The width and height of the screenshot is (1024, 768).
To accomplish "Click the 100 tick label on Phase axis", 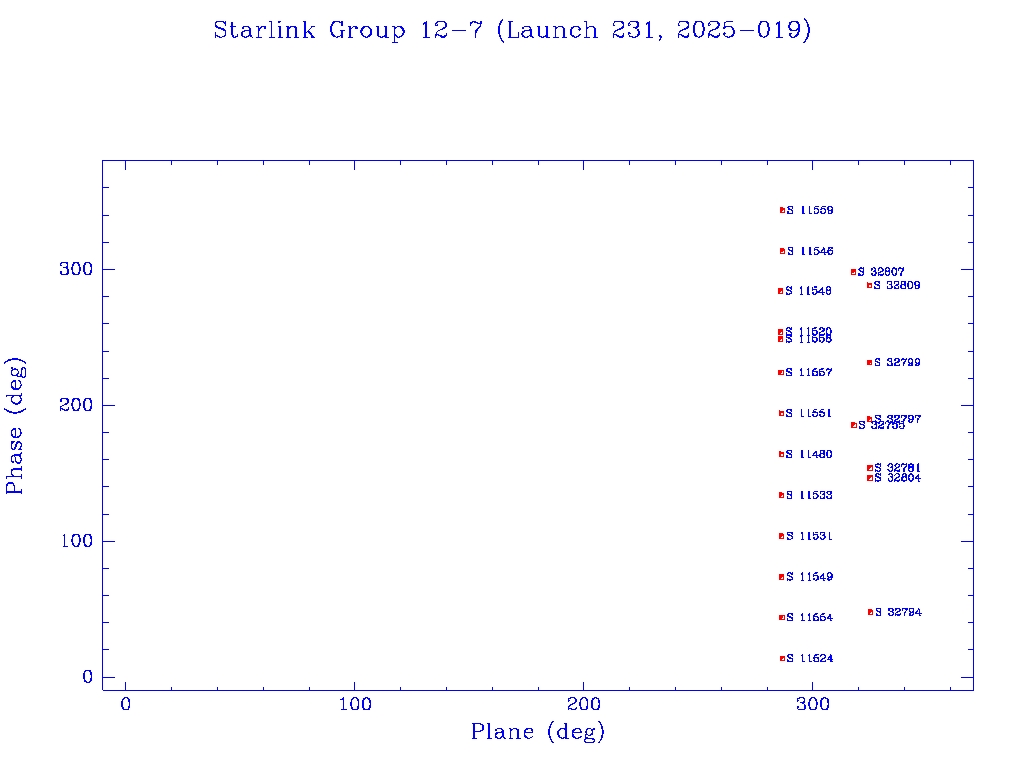I will 76,541.
